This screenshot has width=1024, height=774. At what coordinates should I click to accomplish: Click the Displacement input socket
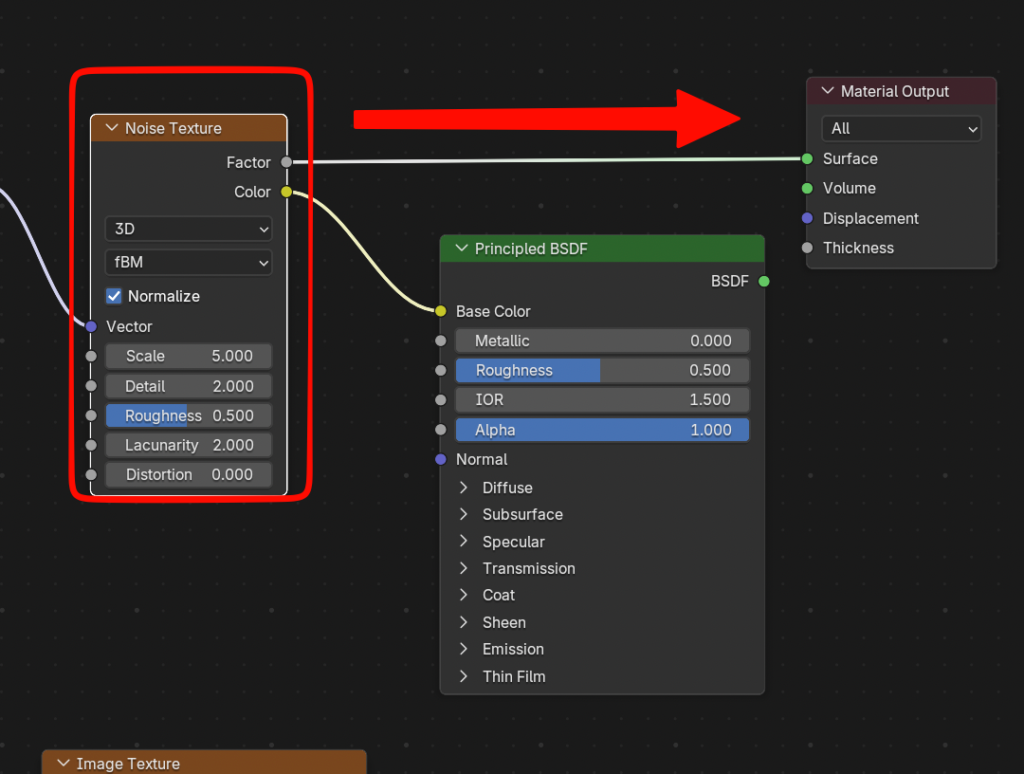807,218
